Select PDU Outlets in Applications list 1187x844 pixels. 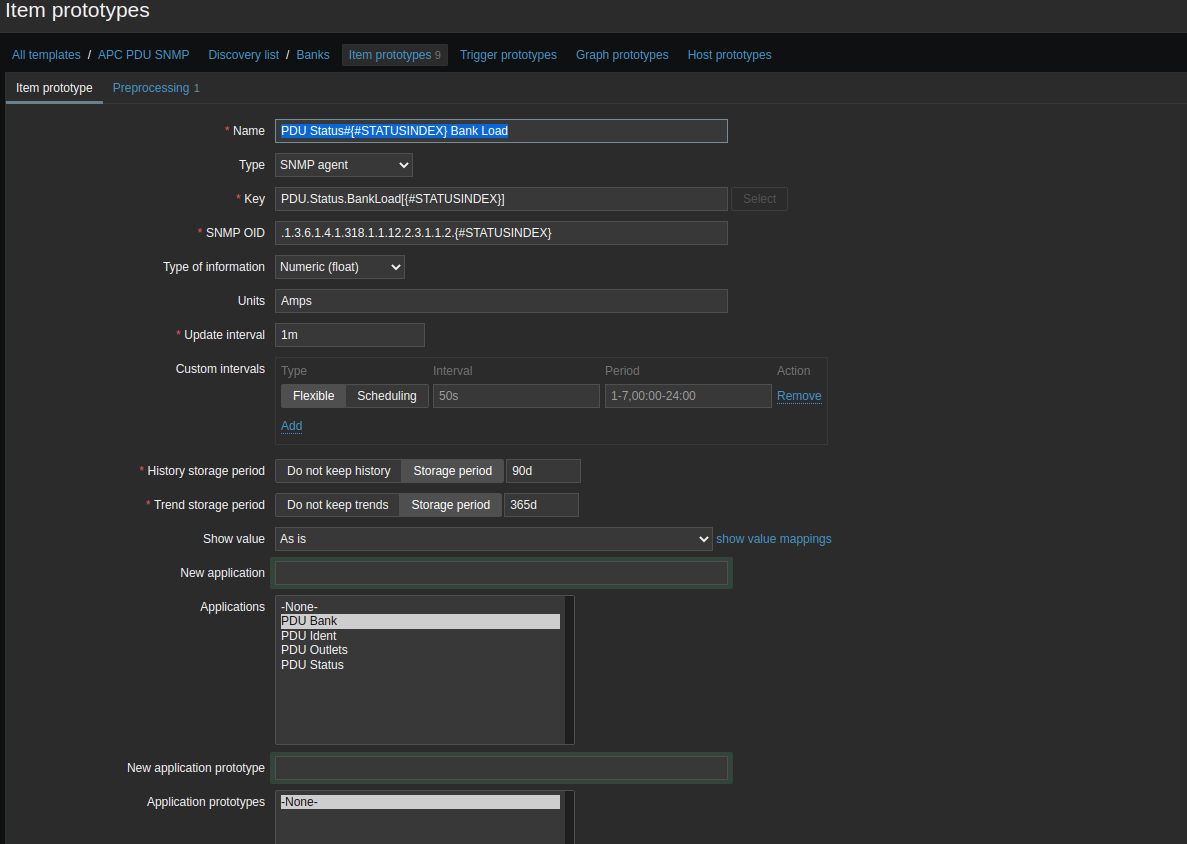[x=314, y=650]
